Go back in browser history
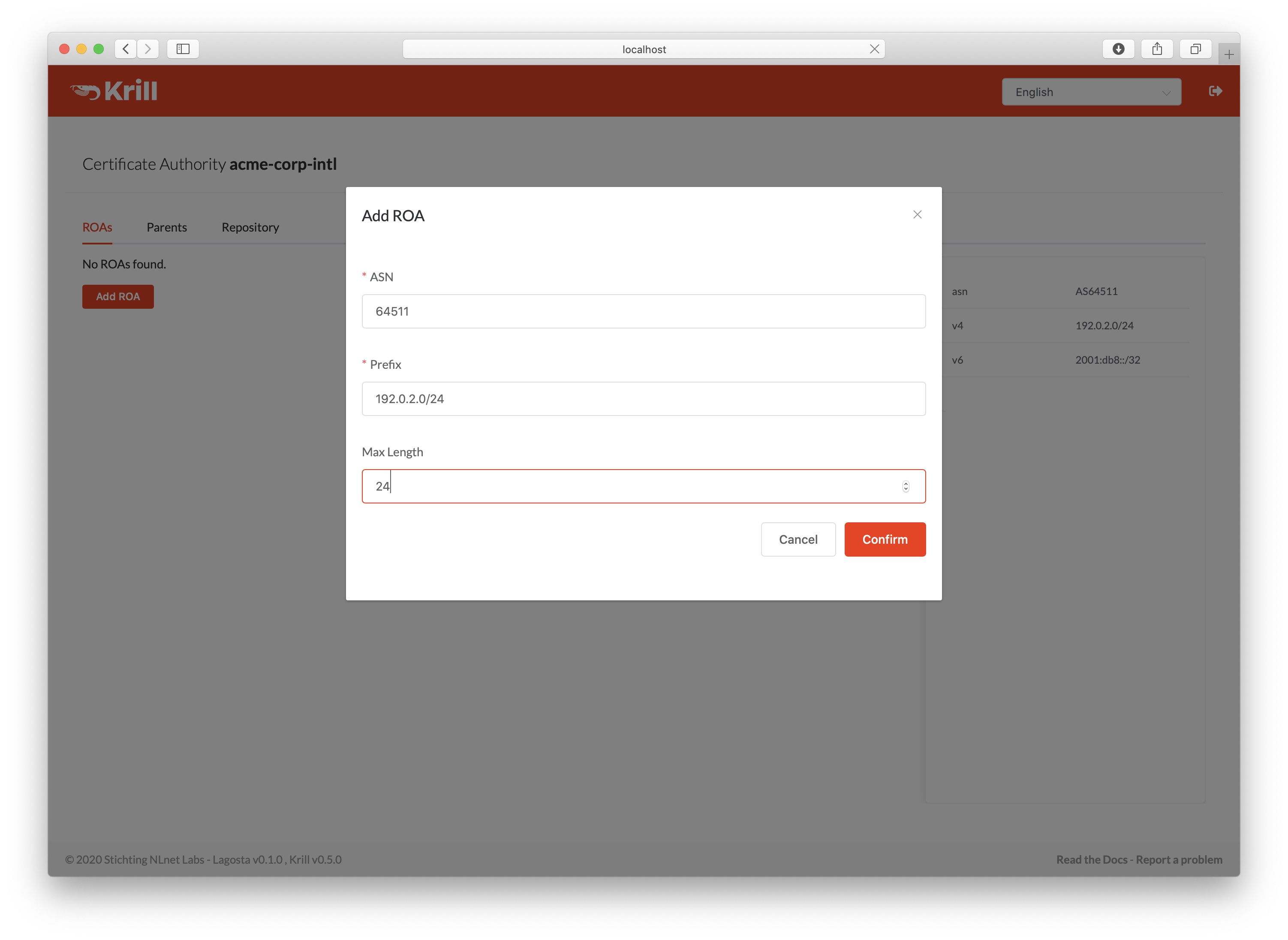The image size is (1288, 940). point(126,49)
